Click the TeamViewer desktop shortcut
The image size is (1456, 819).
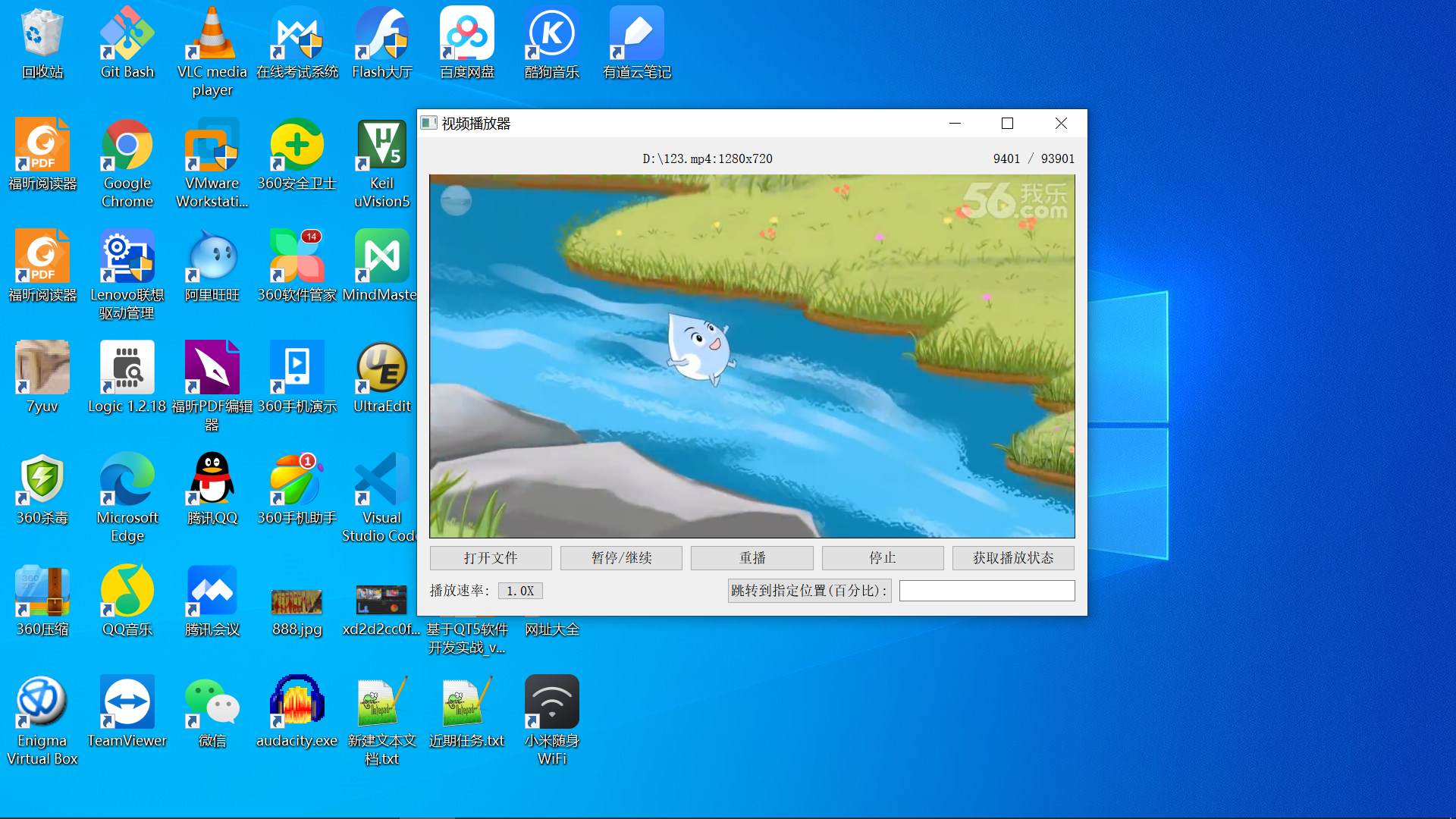tap(127, 702)
